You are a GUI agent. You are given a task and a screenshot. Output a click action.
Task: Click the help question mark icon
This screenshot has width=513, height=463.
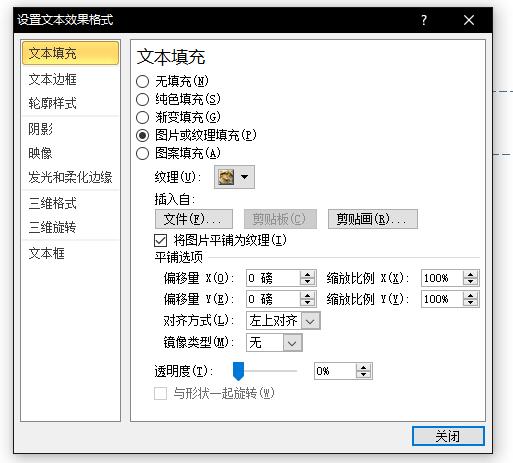pyautogui.click(x=423, y=20)
